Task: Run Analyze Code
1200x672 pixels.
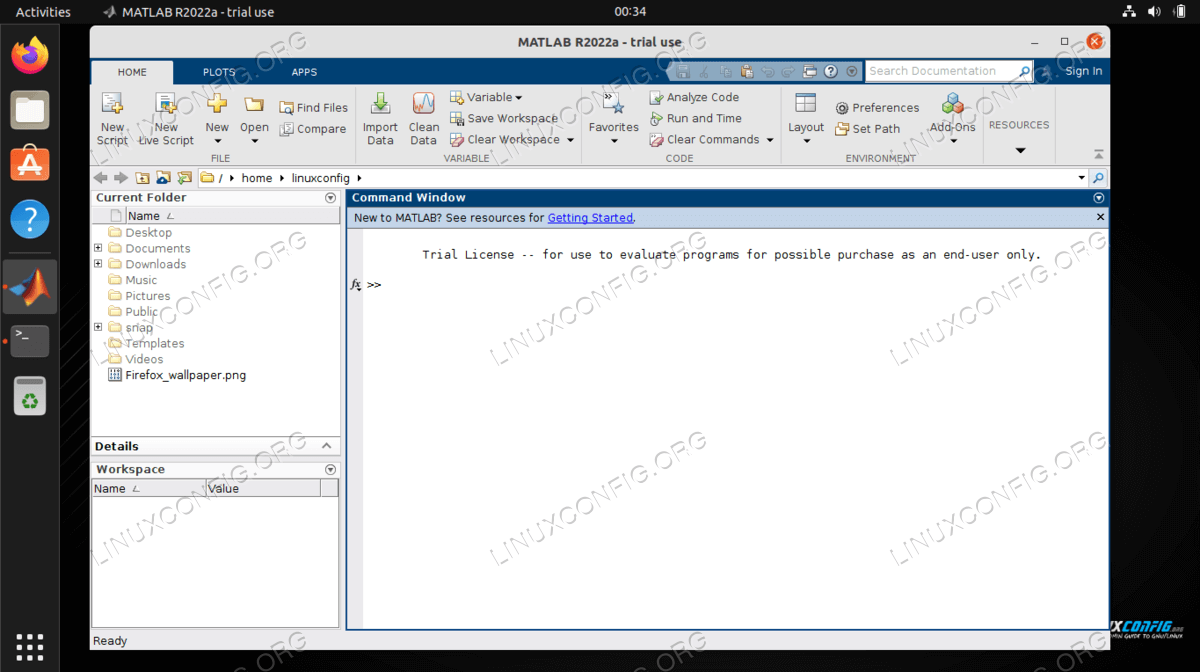Action: click(x=694, y=97)
